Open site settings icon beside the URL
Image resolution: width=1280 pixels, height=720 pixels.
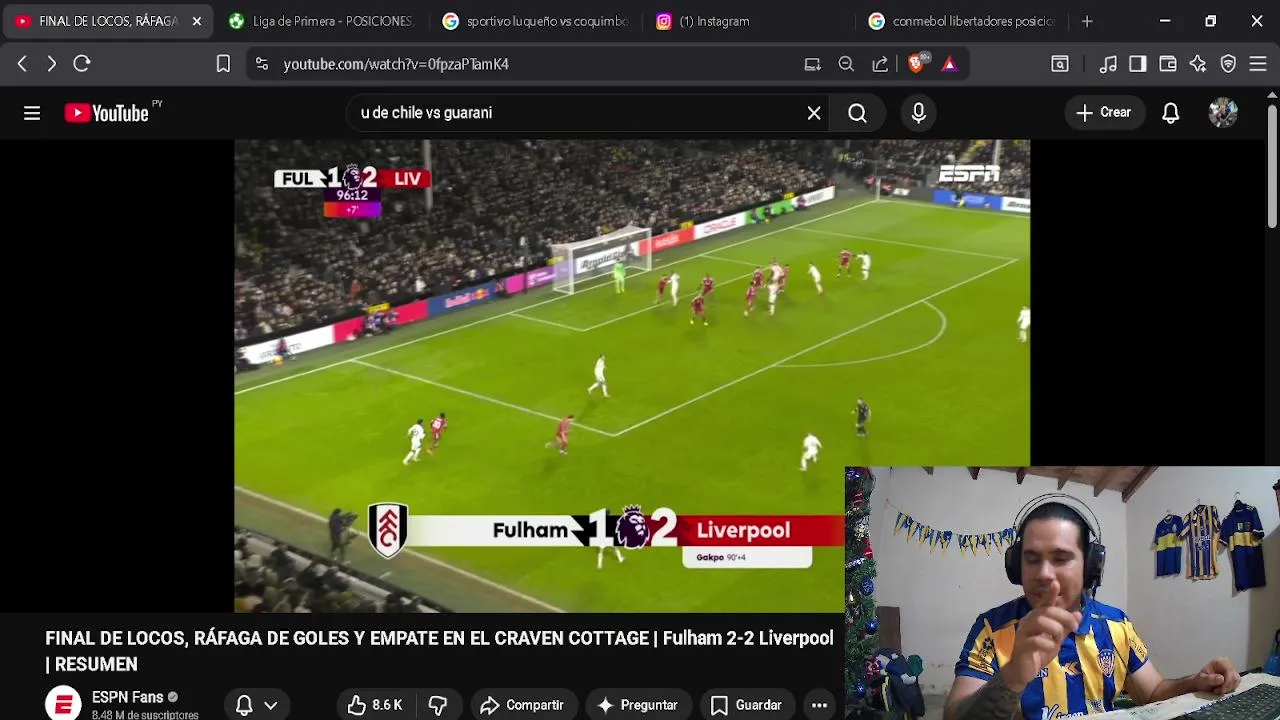coord(262,64)
